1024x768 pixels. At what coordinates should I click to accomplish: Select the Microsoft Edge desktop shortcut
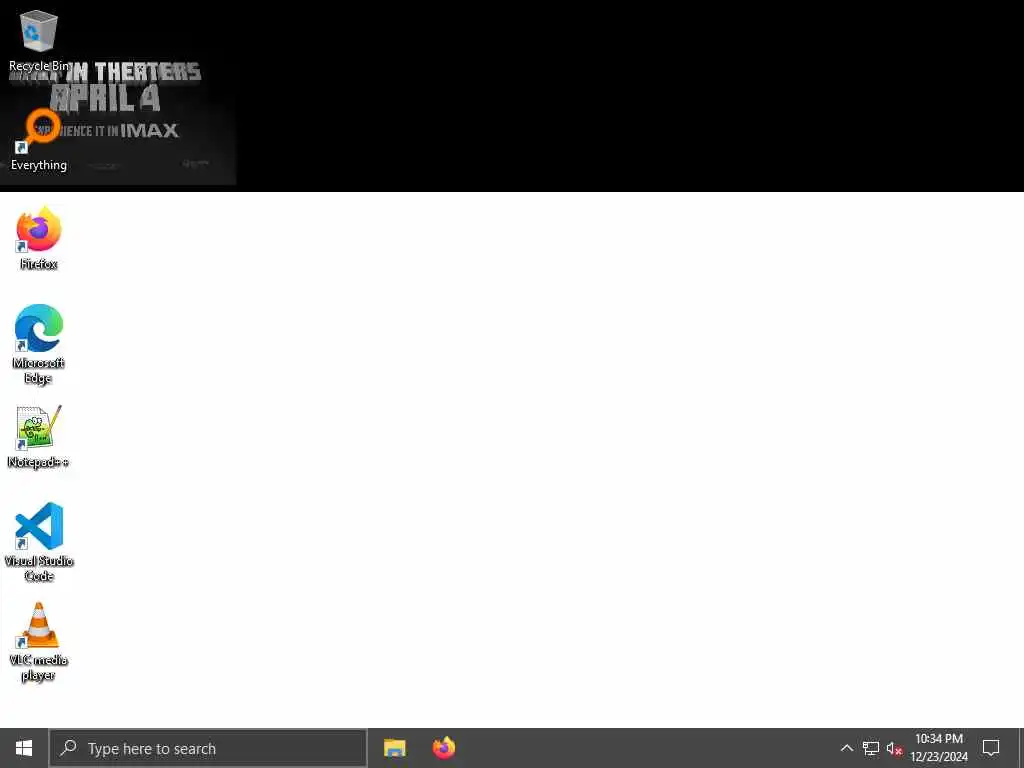click(39, 344)
